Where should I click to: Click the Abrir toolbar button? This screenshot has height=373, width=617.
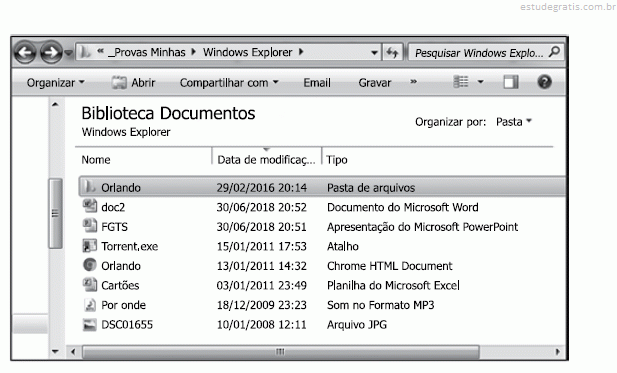[133, 83]
